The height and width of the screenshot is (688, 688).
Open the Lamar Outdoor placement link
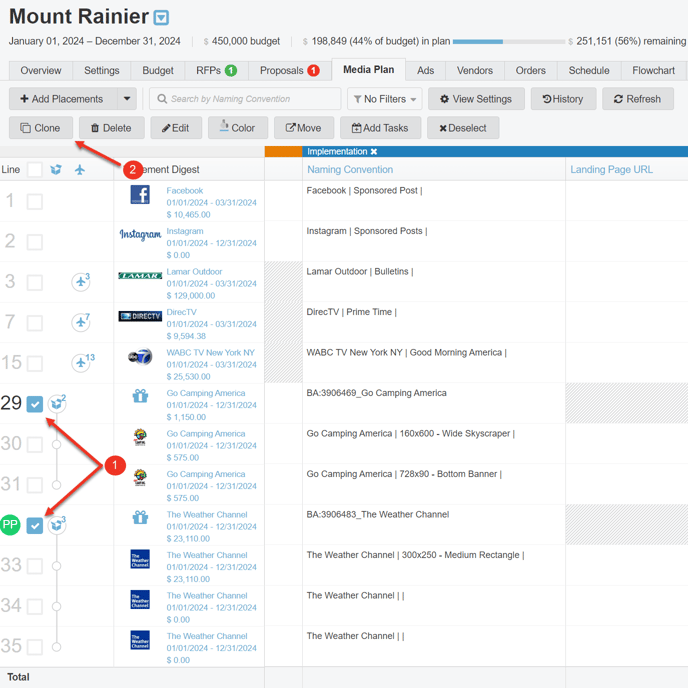(x=194, y=272)
